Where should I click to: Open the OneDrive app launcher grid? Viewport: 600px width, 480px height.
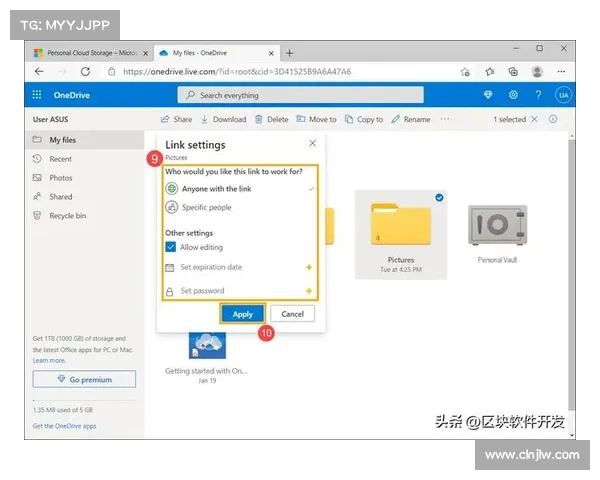37,95
